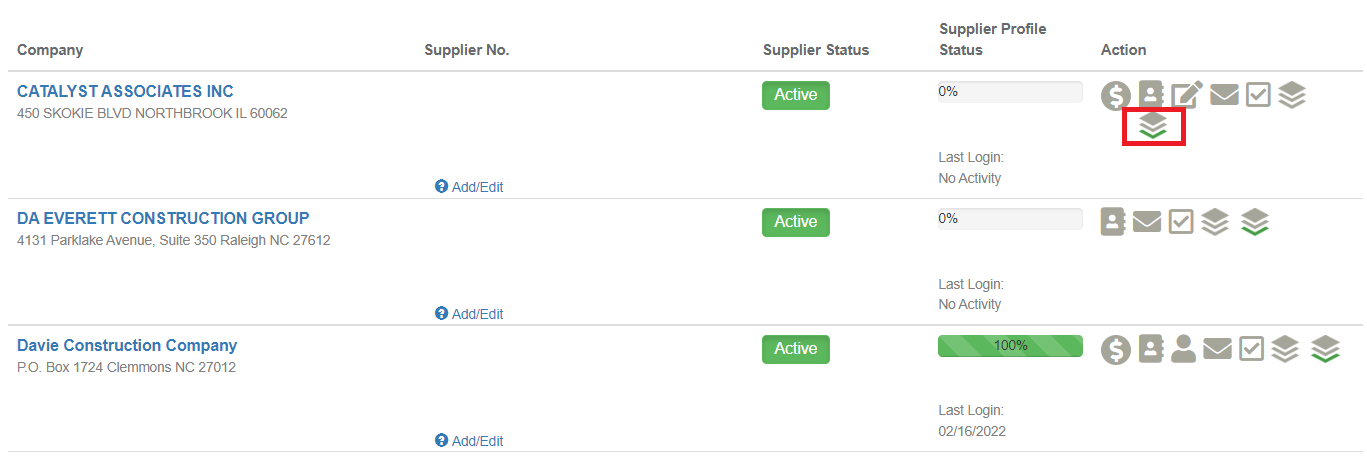Click the checkbox icon for DA Everett Construction

(1181, 221)
